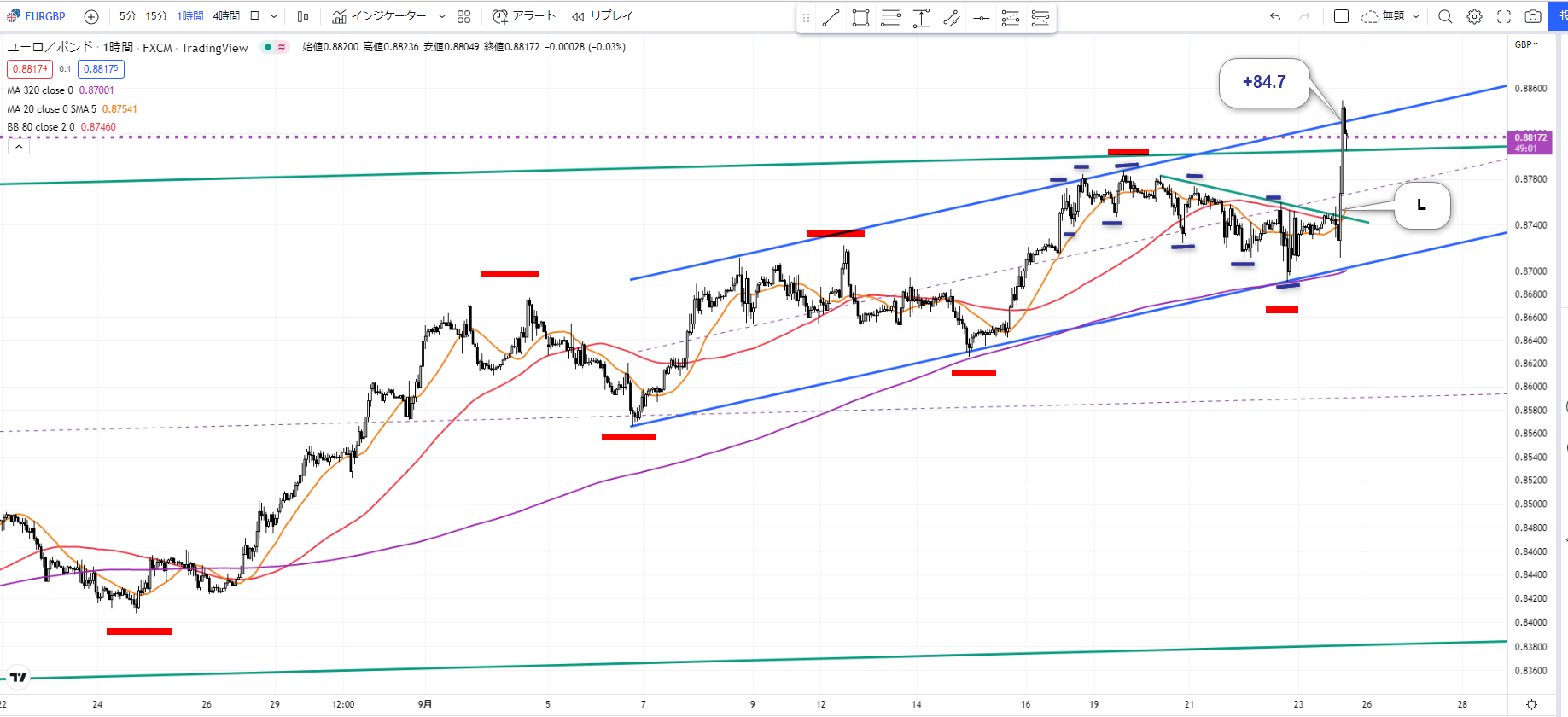Select the trend line drawing tool

click(831, 18)
